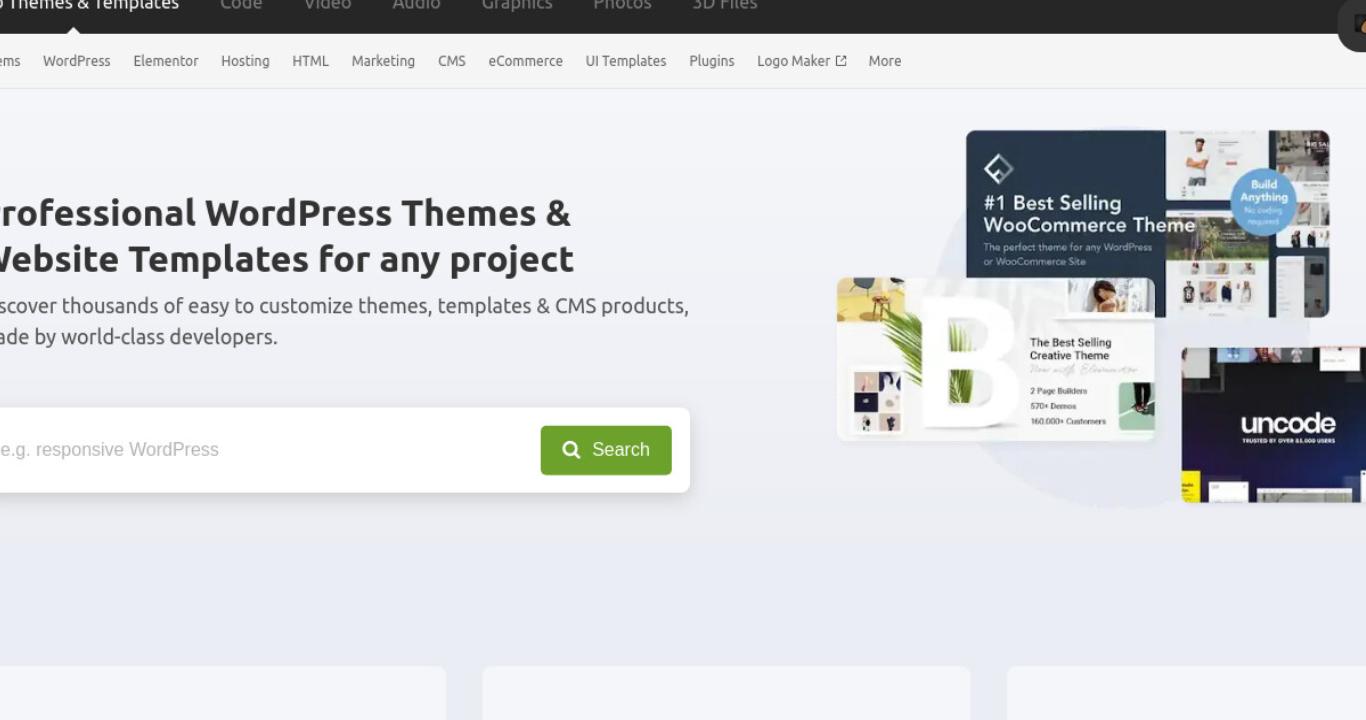Click the 'made by world-class developers' text
Screen dimensions: 1366x720
138,337
